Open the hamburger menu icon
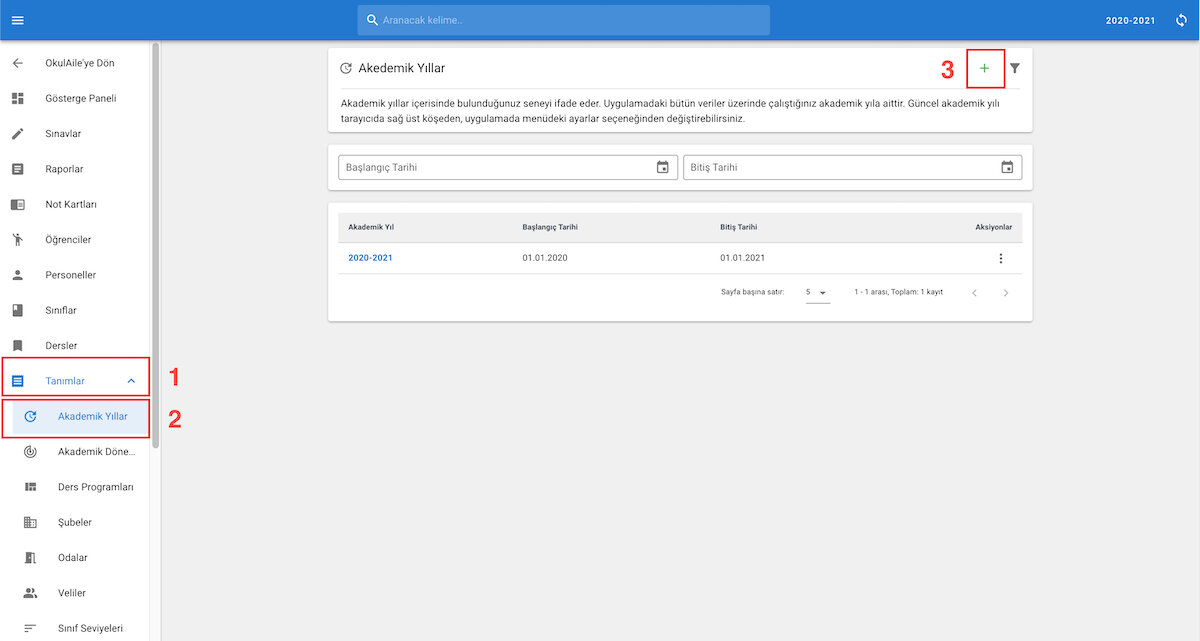 coord(17,20)
